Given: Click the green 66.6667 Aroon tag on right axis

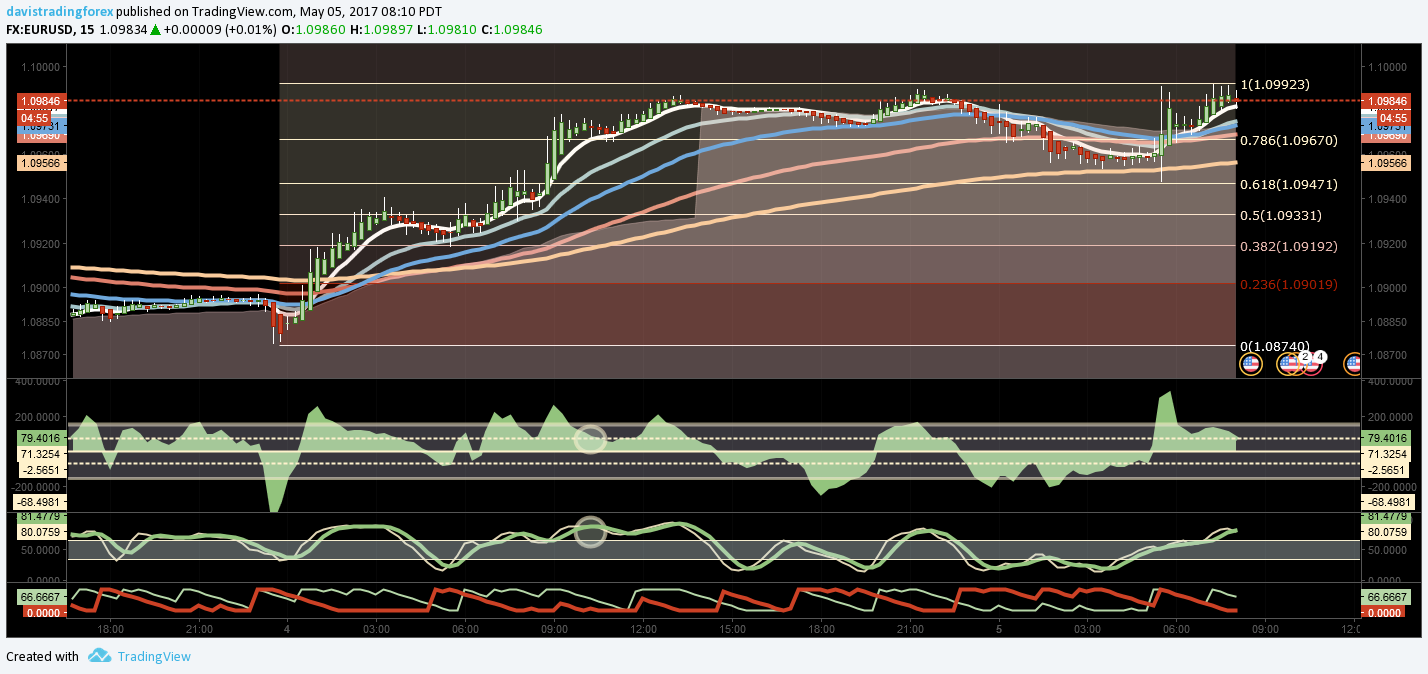Looking at the screenshot, I should 1386,596.
